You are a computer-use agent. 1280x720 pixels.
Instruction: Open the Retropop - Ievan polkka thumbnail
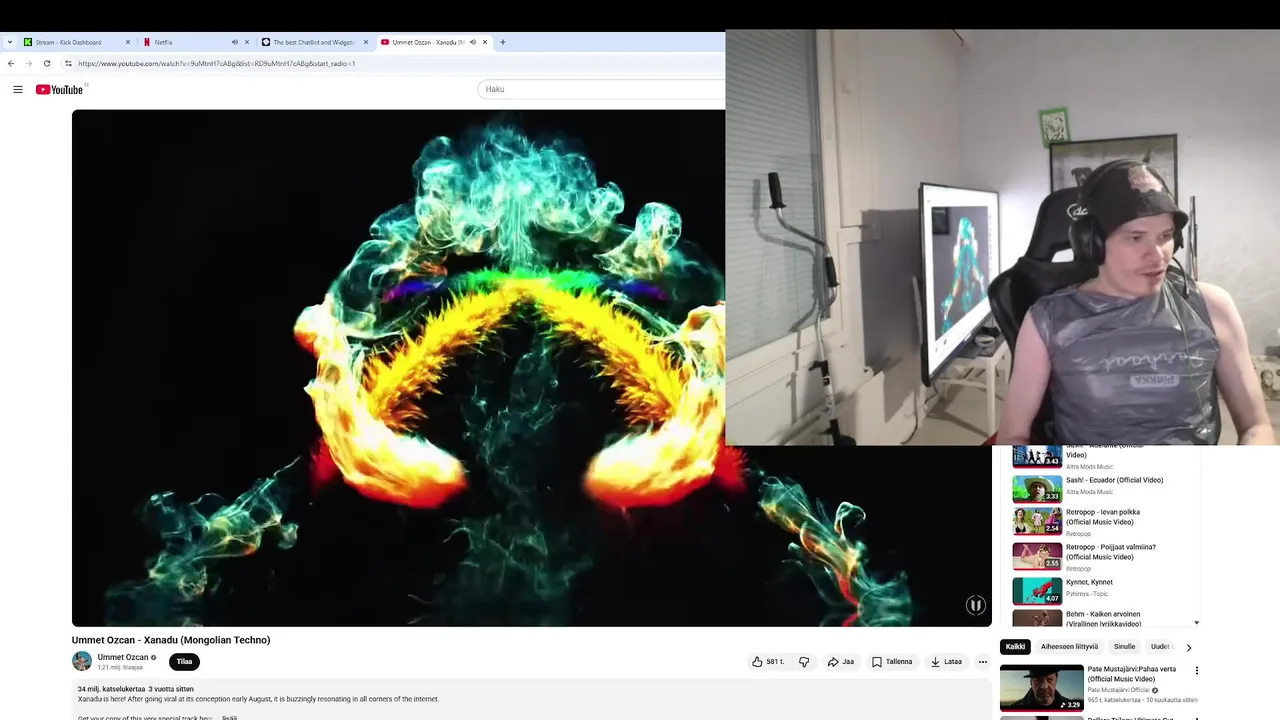1037,521
